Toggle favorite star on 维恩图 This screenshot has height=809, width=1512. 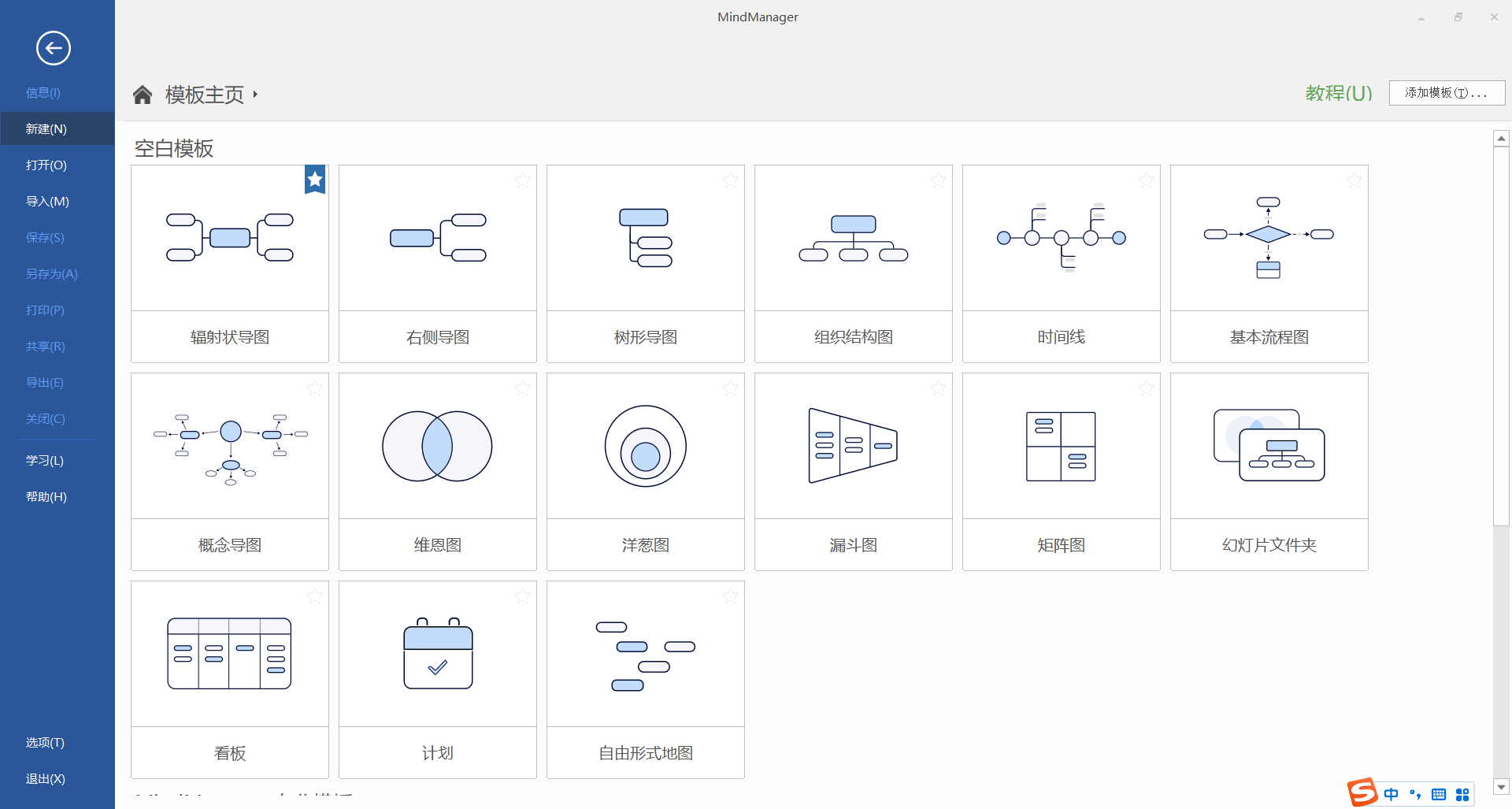[x=523, y=388]
